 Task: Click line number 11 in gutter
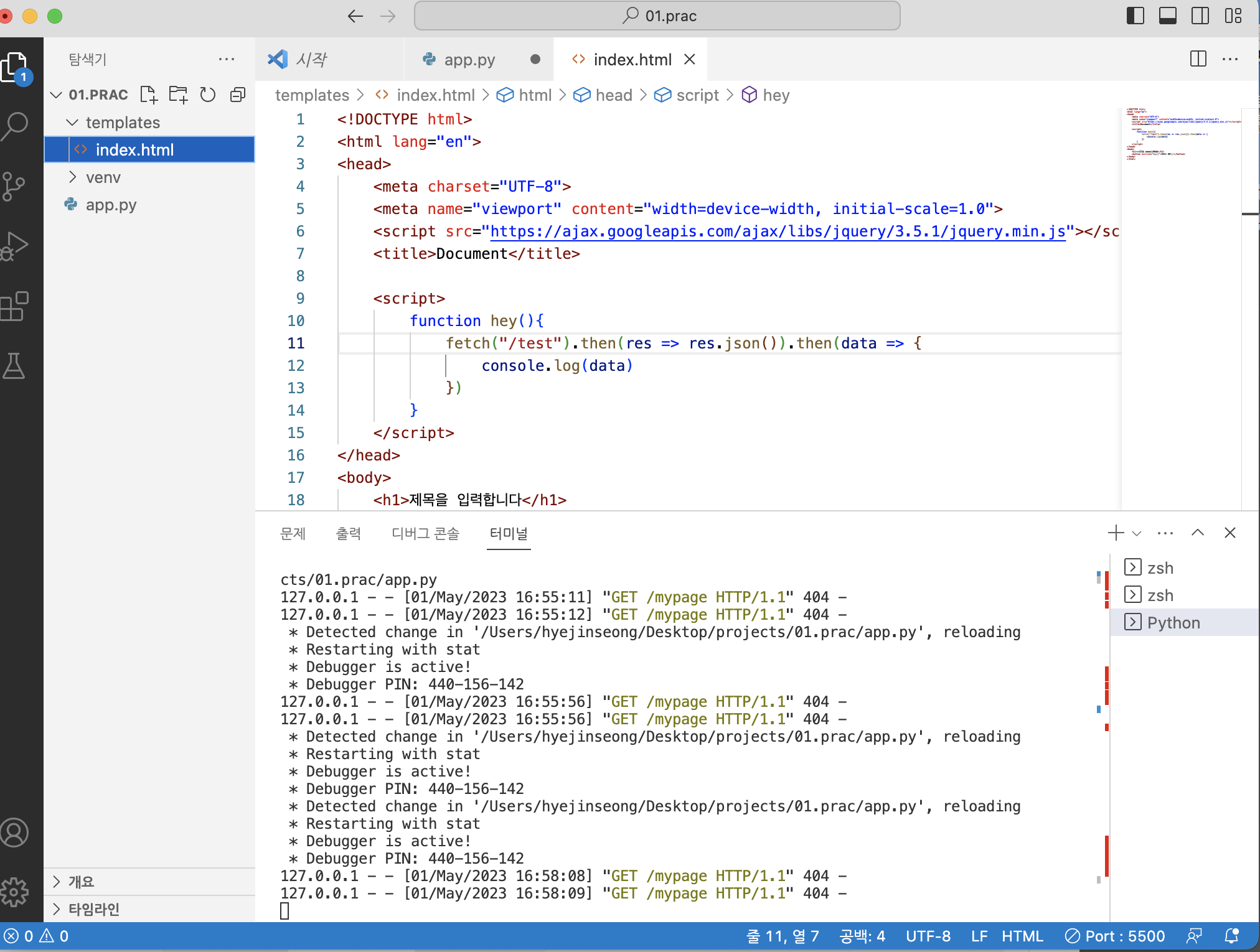[296, 343]
